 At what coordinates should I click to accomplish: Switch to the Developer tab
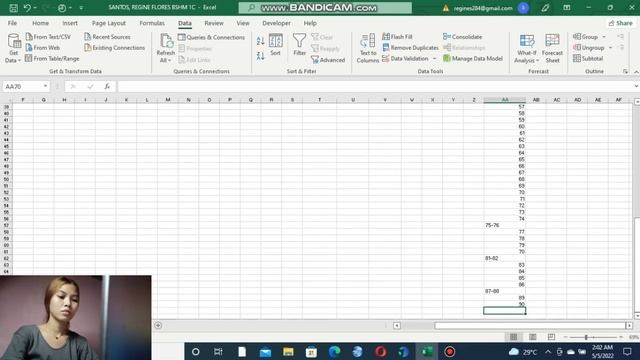pos(276,23)
